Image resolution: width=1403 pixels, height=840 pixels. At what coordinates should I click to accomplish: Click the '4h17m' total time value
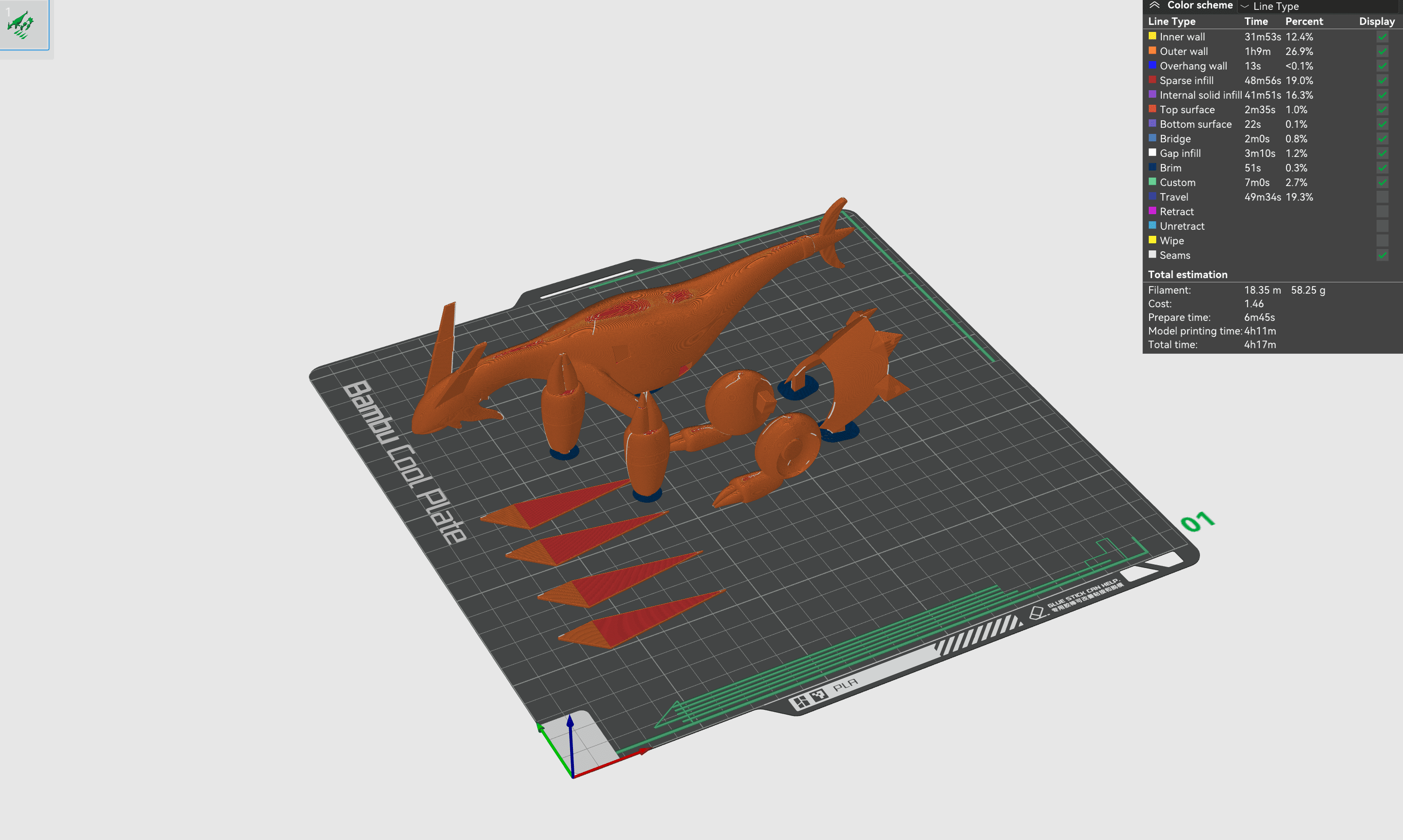[x=1260, y=344]
